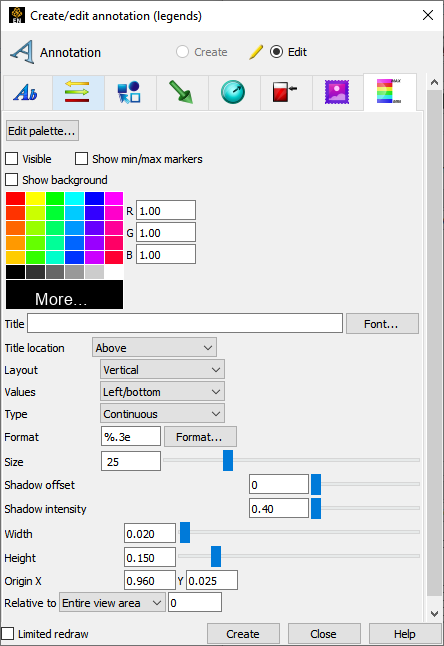Pick the cyan color swatch

[x=75, y=199]
